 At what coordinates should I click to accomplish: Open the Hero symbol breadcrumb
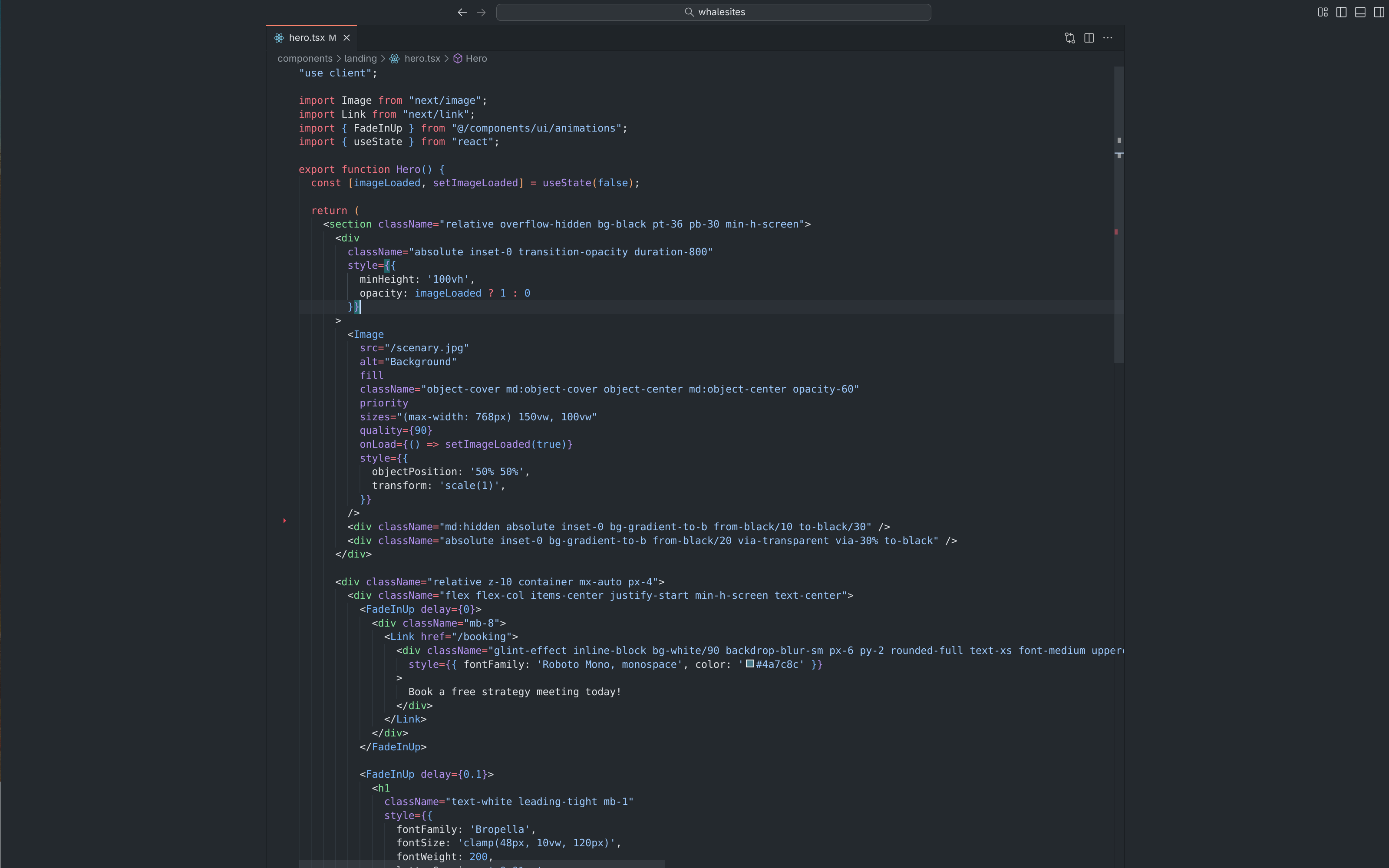[476, 59]
